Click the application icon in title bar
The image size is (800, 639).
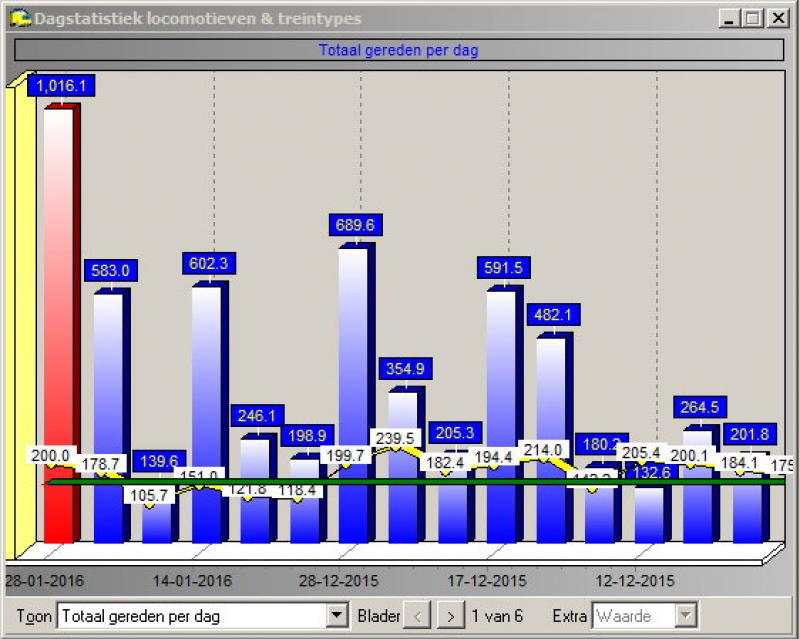19,18
